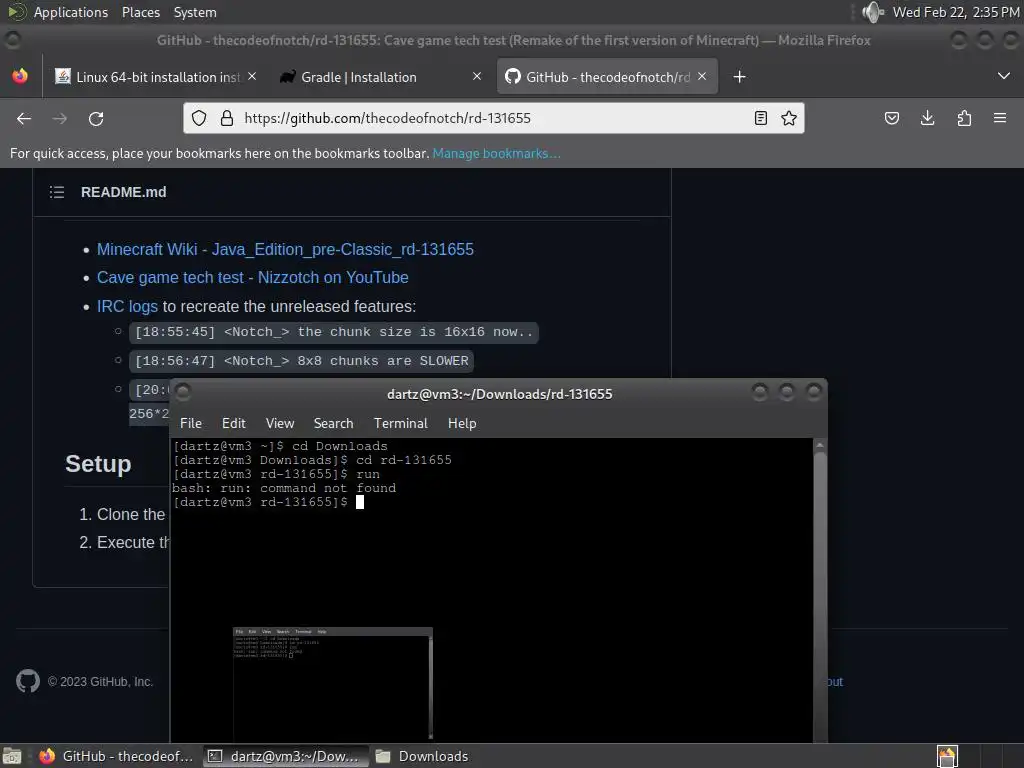Click the clock showing Wed Feb 22
The height and width of the screenshot is (768, 1024).
click(956, 12)
